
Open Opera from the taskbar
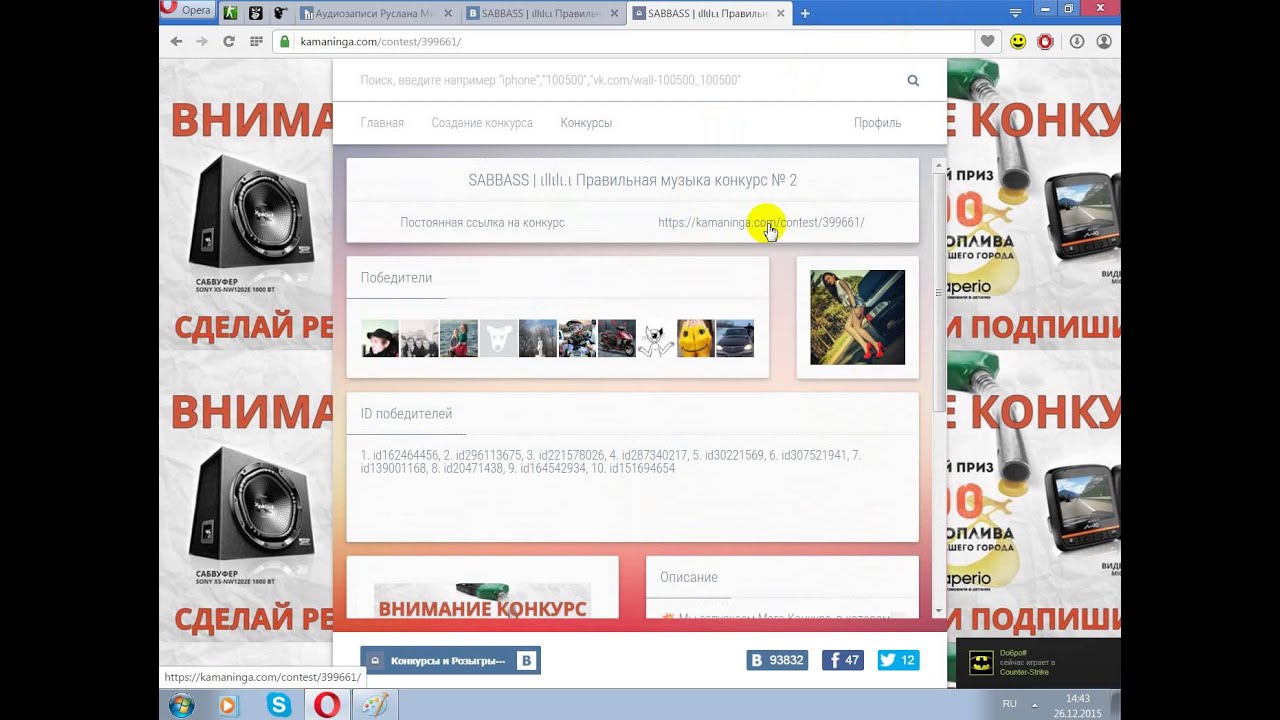(x=327, y=705)
